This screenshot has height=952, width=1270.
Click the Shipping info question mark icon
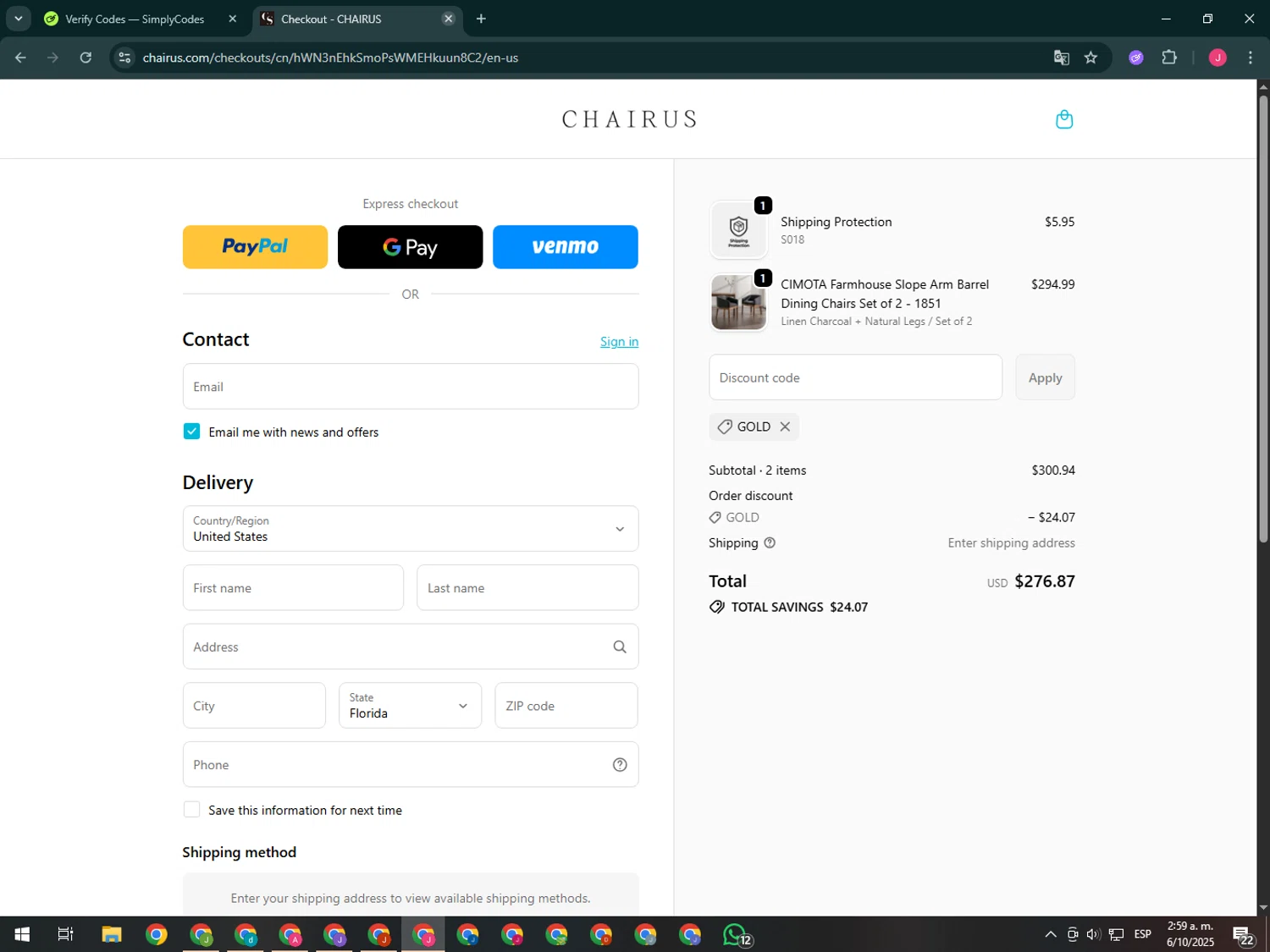click(x=770, y=543)
